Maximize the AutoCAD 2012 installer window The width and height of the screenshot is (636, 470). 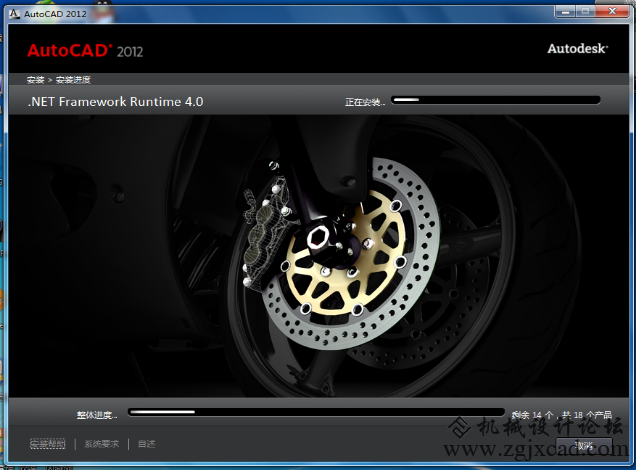pos(585,12)
